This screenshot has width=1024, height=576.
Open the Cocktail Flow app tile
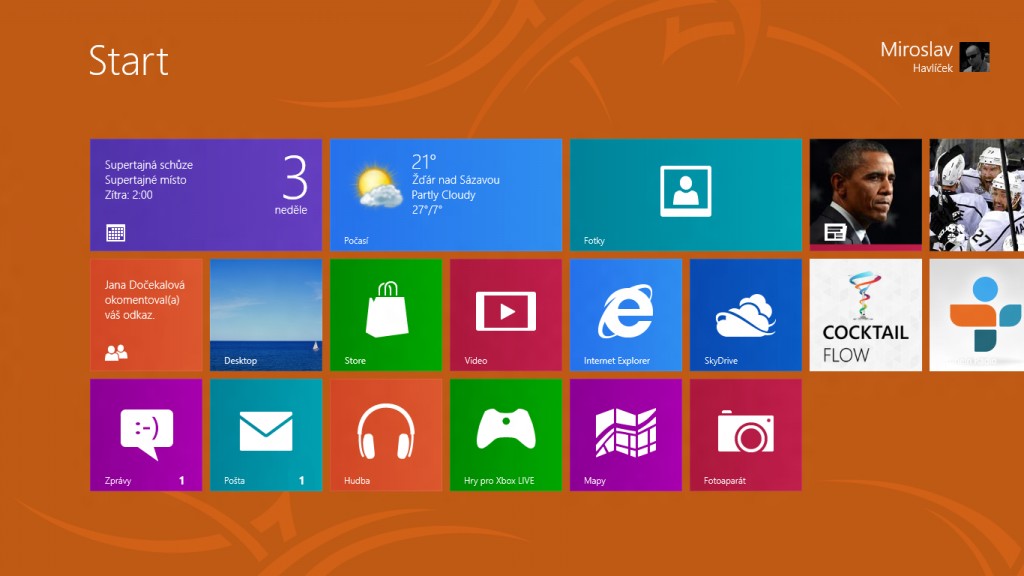coord(866,315)
